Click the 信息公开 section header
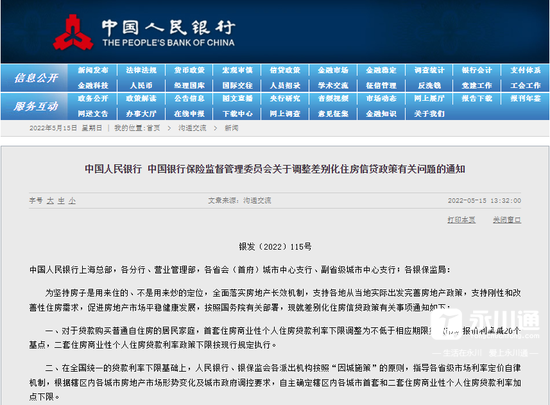Screen dimensions: 550x405 pyautogui.click(x=36, y=78)
